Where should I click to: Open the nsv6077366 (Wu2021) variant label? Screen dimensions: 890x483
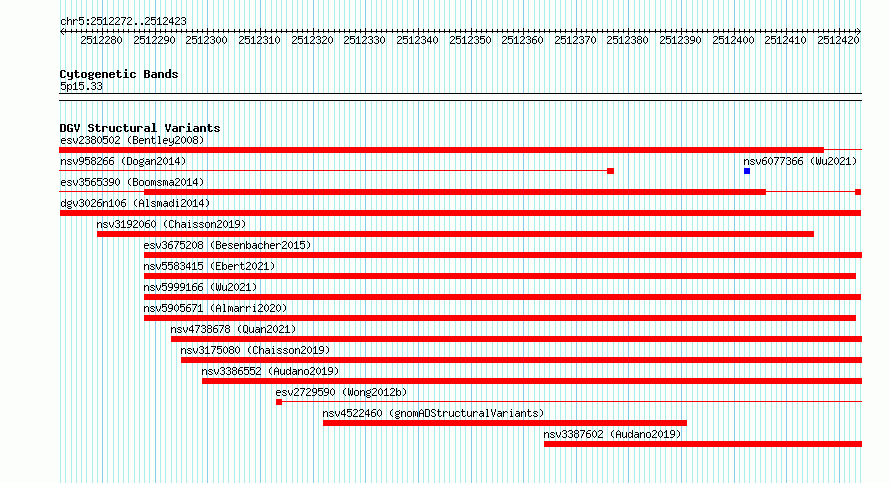pyautogui.click(x=800, y=161)
